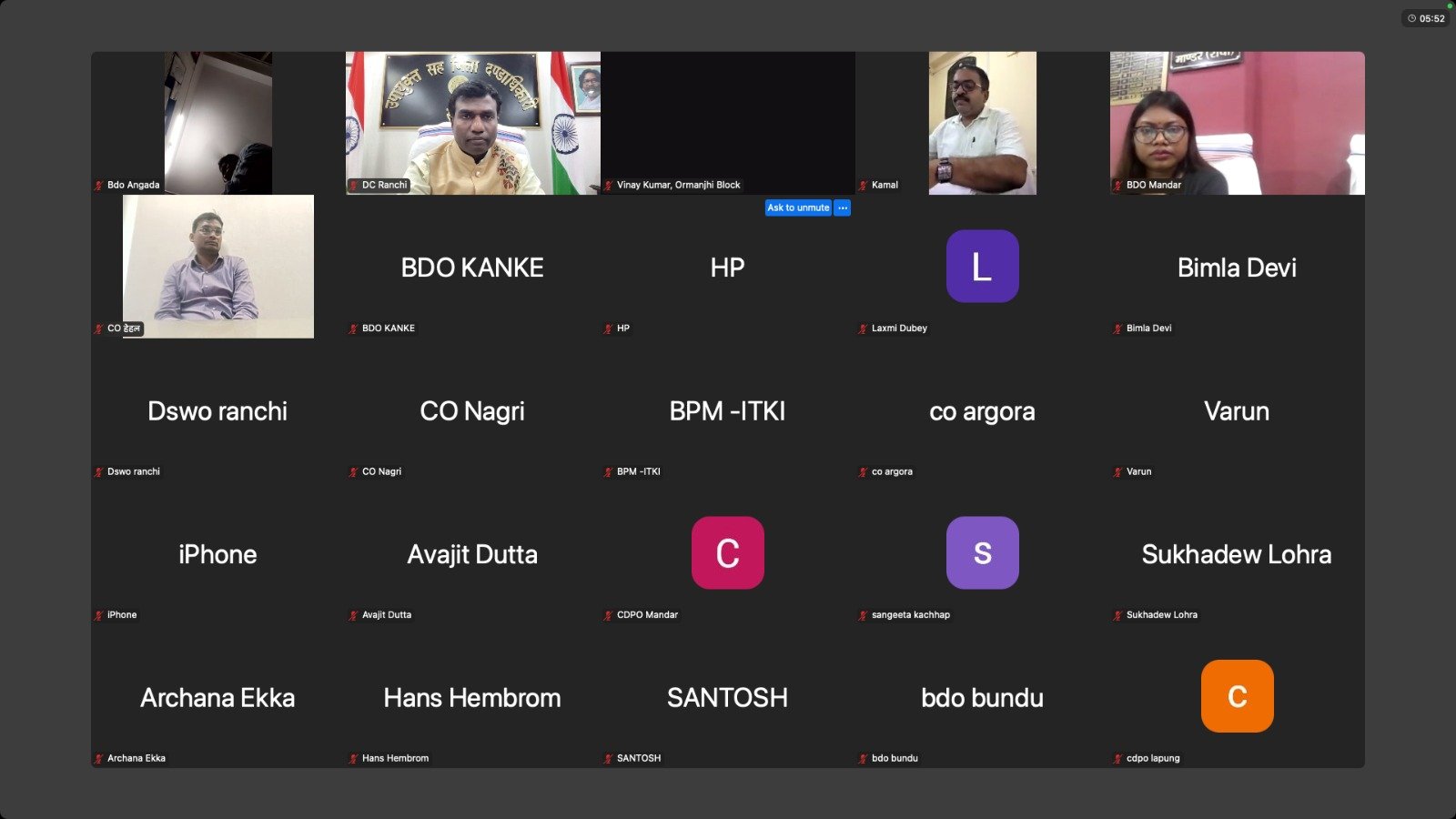Select the CO video tile with man in shirt
The height and width of the screenshot is (819, 1456).
218,267
